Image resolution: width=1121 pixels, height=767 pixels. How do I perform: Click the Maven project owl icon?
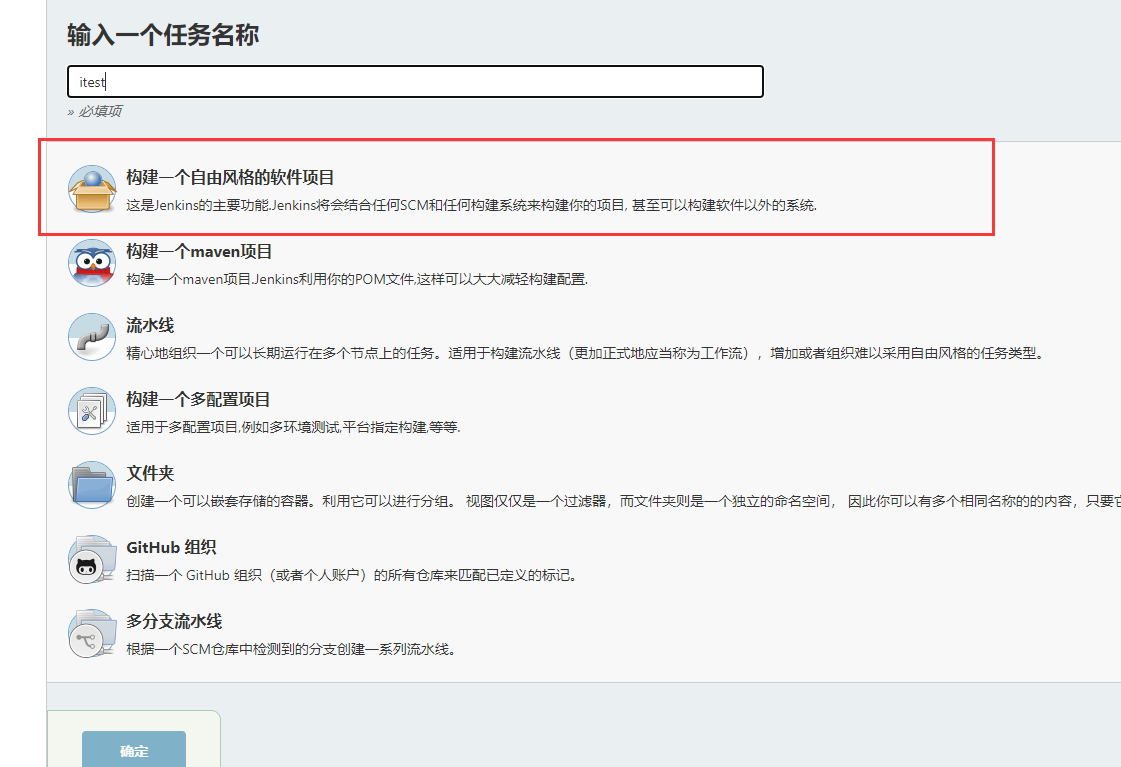[92, 263]
